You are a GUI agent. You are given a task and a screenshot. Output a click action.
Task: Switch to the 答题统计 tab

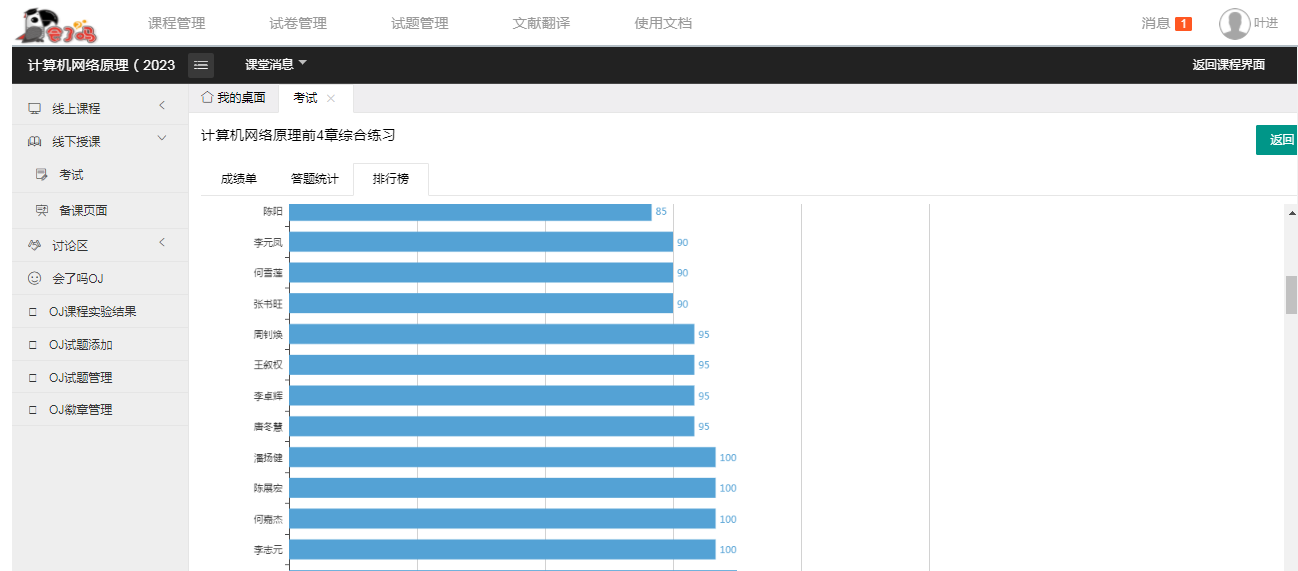[315, 179]
